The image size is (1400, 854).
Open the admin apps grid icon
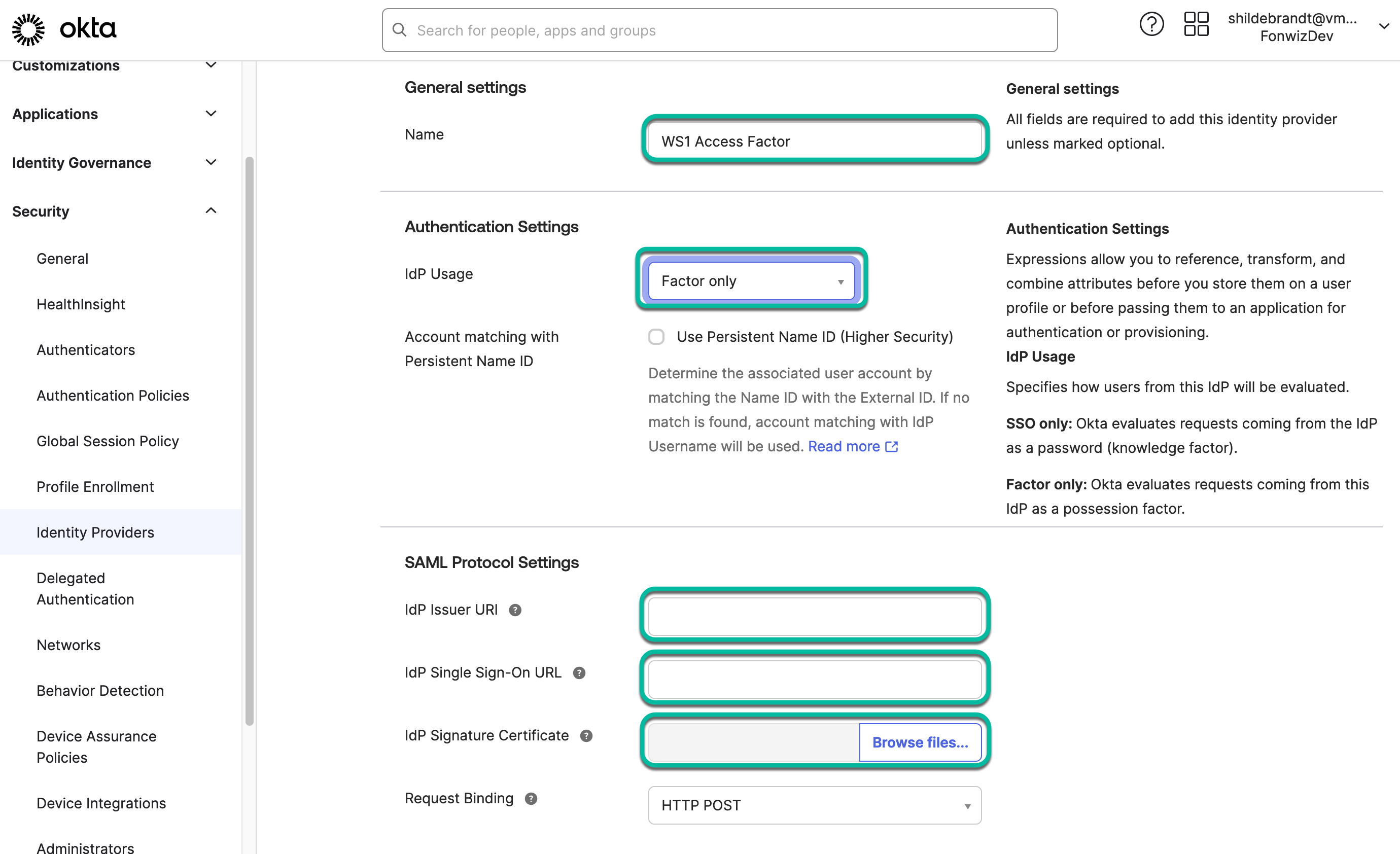coord(1196,24)
